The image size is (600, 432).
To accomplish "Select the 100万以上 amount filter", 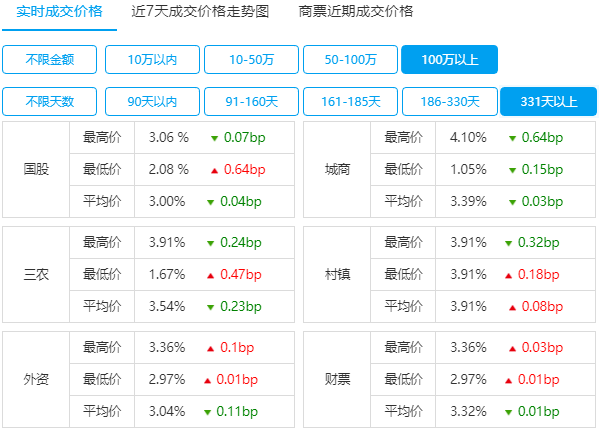I will coord(450,59).
